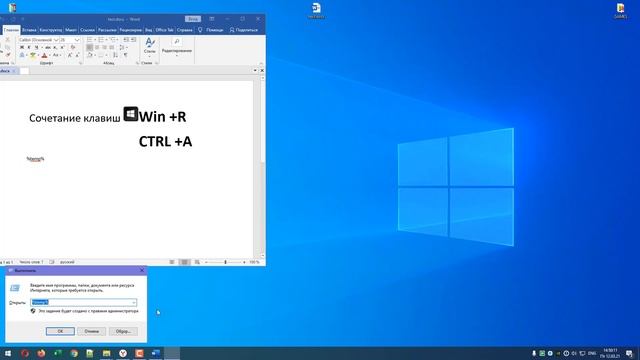Switch to print layout view icon
The height and width of the screenshot is (360, 640).
coord(184,262)
